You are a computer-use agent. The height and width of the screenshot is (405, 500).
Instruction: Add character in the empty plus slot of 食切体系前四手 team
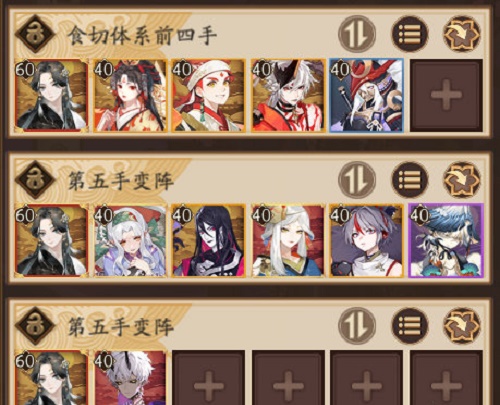[446, 96]
